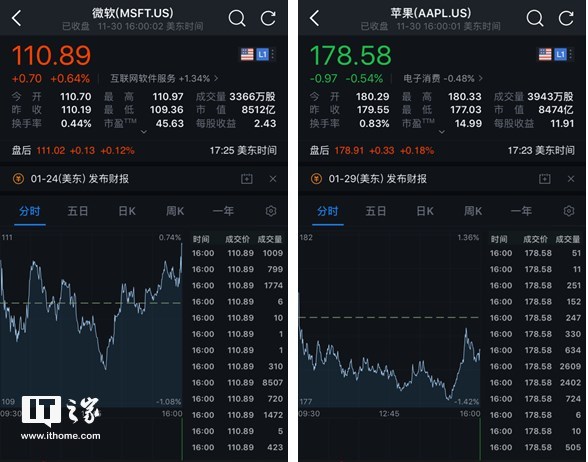This screenshot has width=588, height=462.
Task: Select 分时 tab in Microsoft panel
Action: pos(30,211)
